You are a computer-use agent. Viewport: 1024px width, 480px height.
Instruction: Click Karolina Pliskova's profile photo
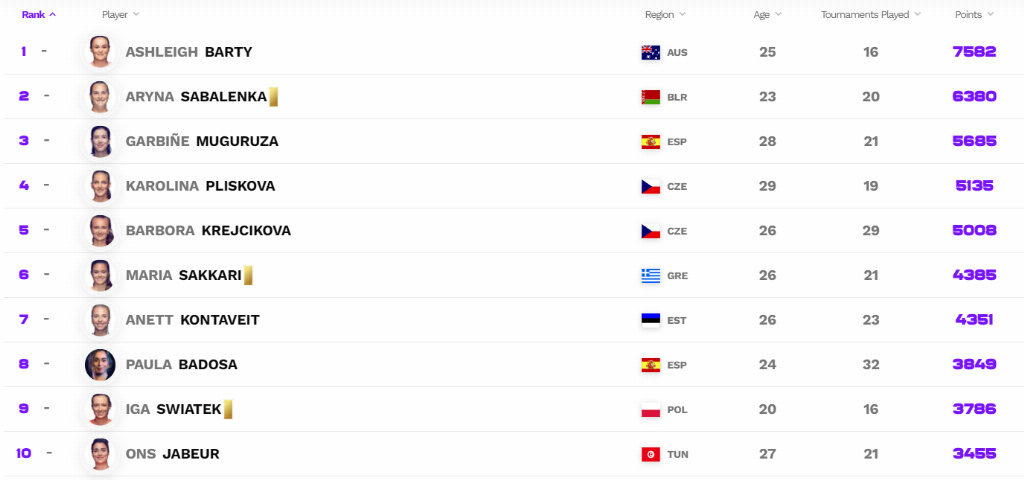(x=100, y=185)
